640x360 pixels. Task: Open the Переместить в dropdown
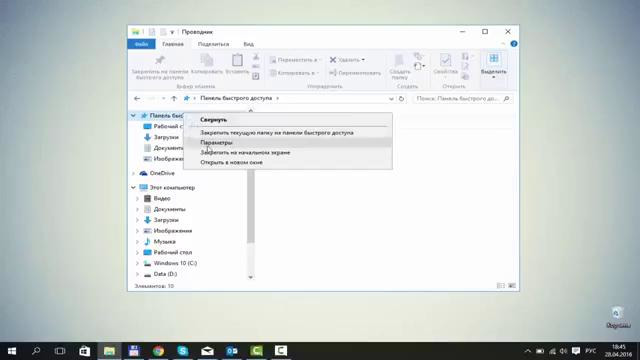tap(295, 60)
